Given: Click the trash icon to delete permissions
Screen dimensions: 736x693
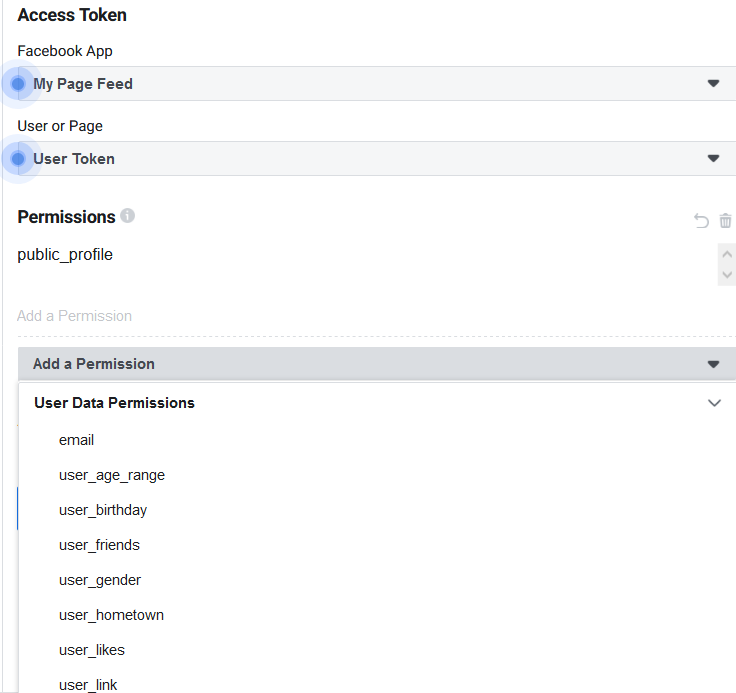Looking at the screenshot, I should tap(726, 221).
